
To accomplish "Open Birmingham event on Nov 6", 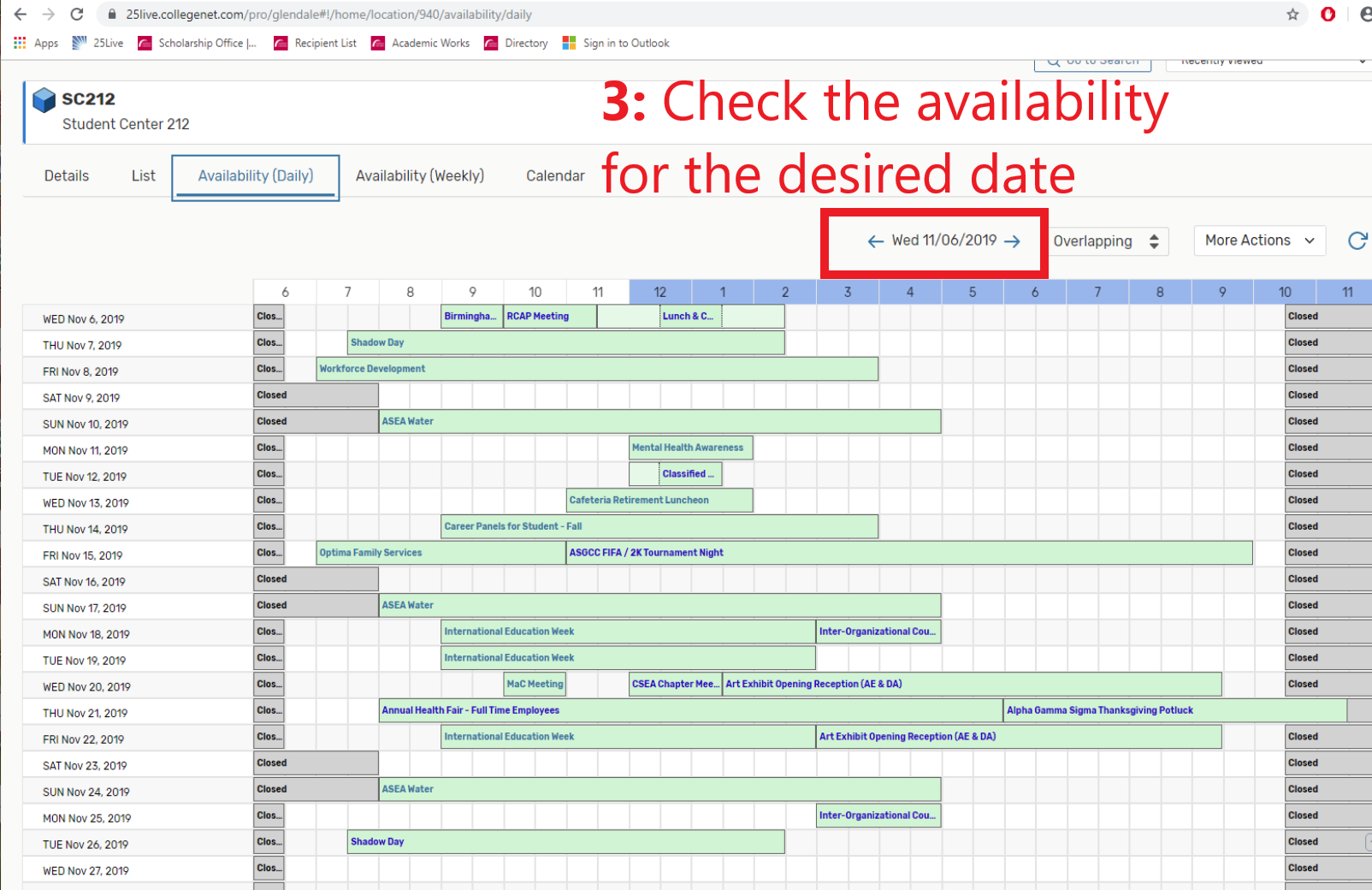I will click(472, 317).
